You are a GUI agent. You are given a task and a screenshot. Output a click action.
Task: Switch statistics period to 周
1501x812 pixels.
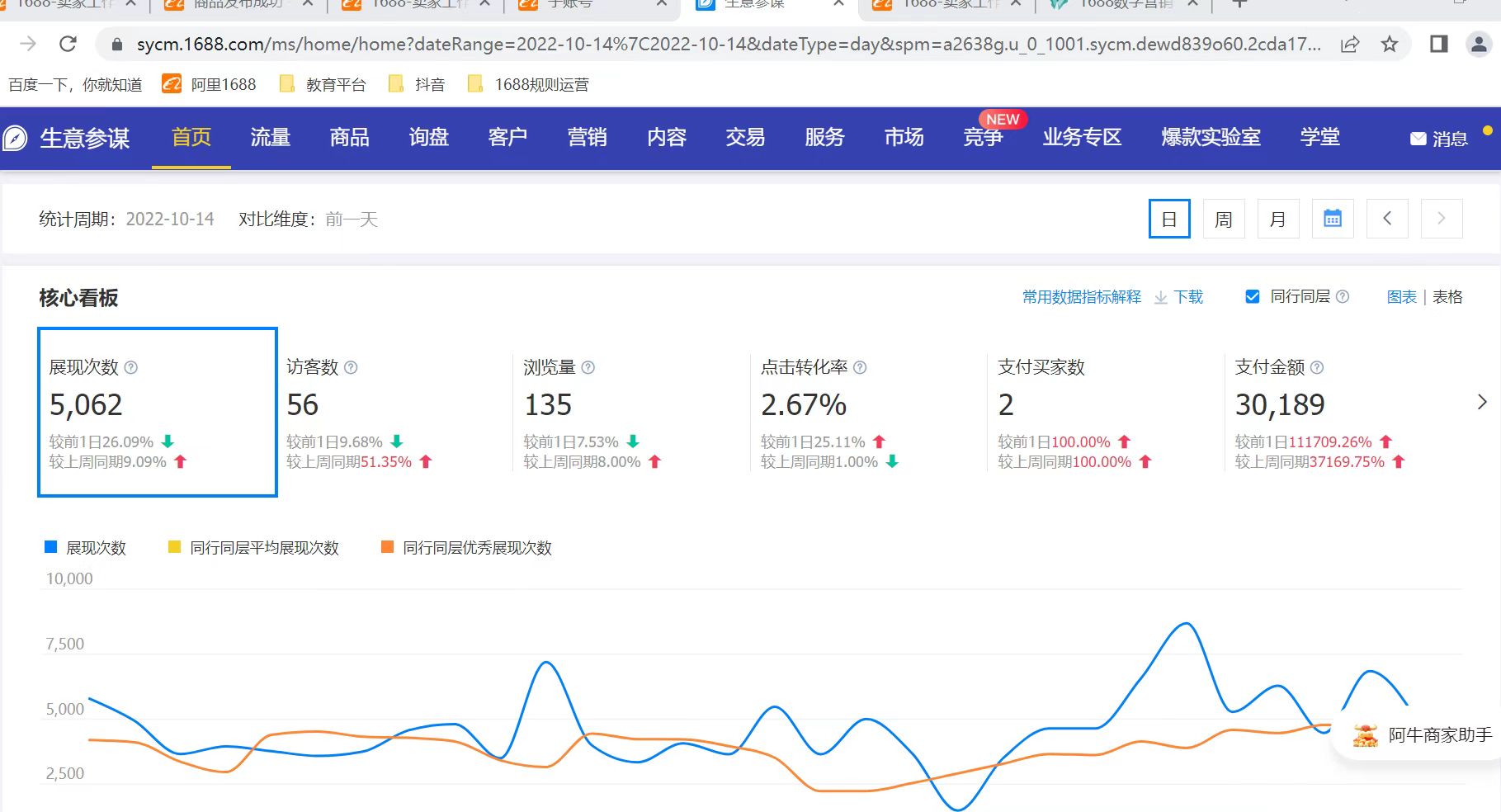pyautogui.click(x=1223, y=219)
